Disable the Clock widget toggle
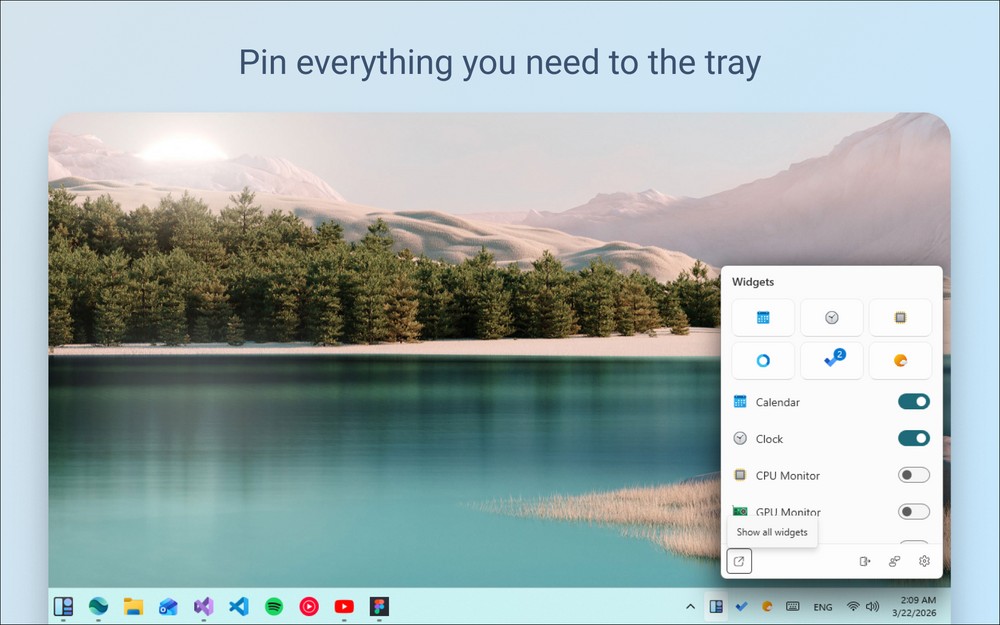 click(913, 438)
